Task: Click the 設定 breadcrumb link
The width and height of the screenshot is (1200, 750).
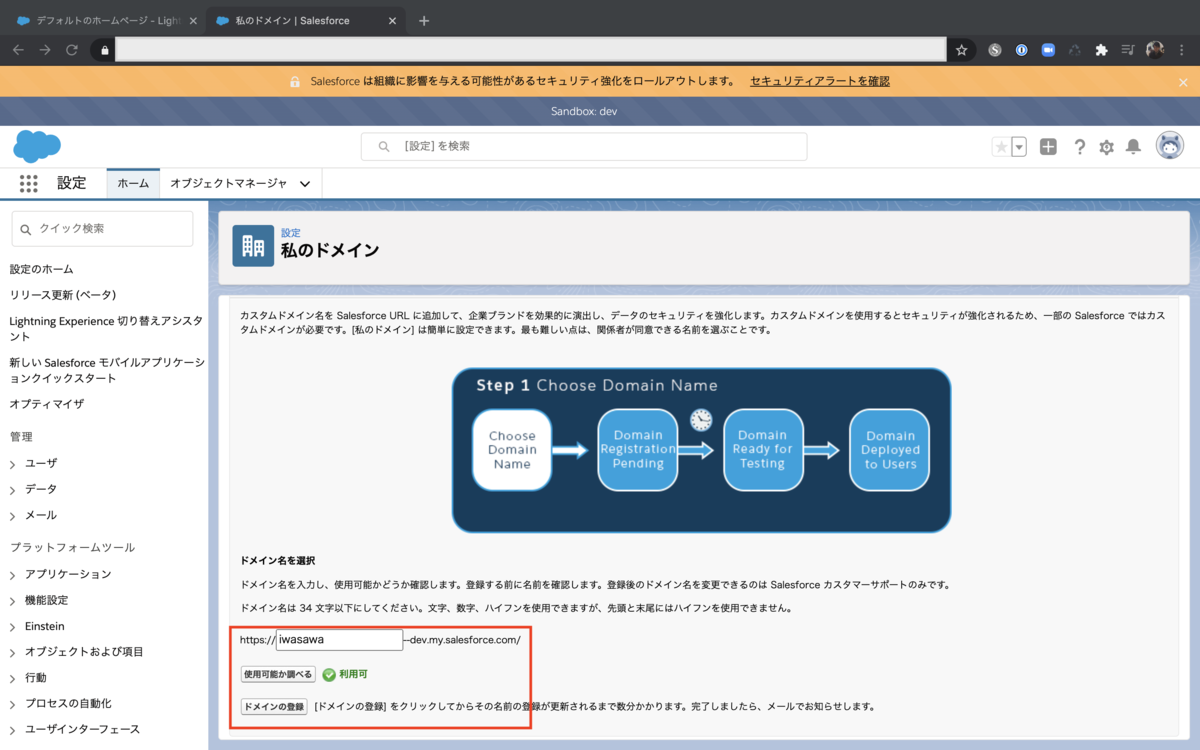Action: [290, 233]
